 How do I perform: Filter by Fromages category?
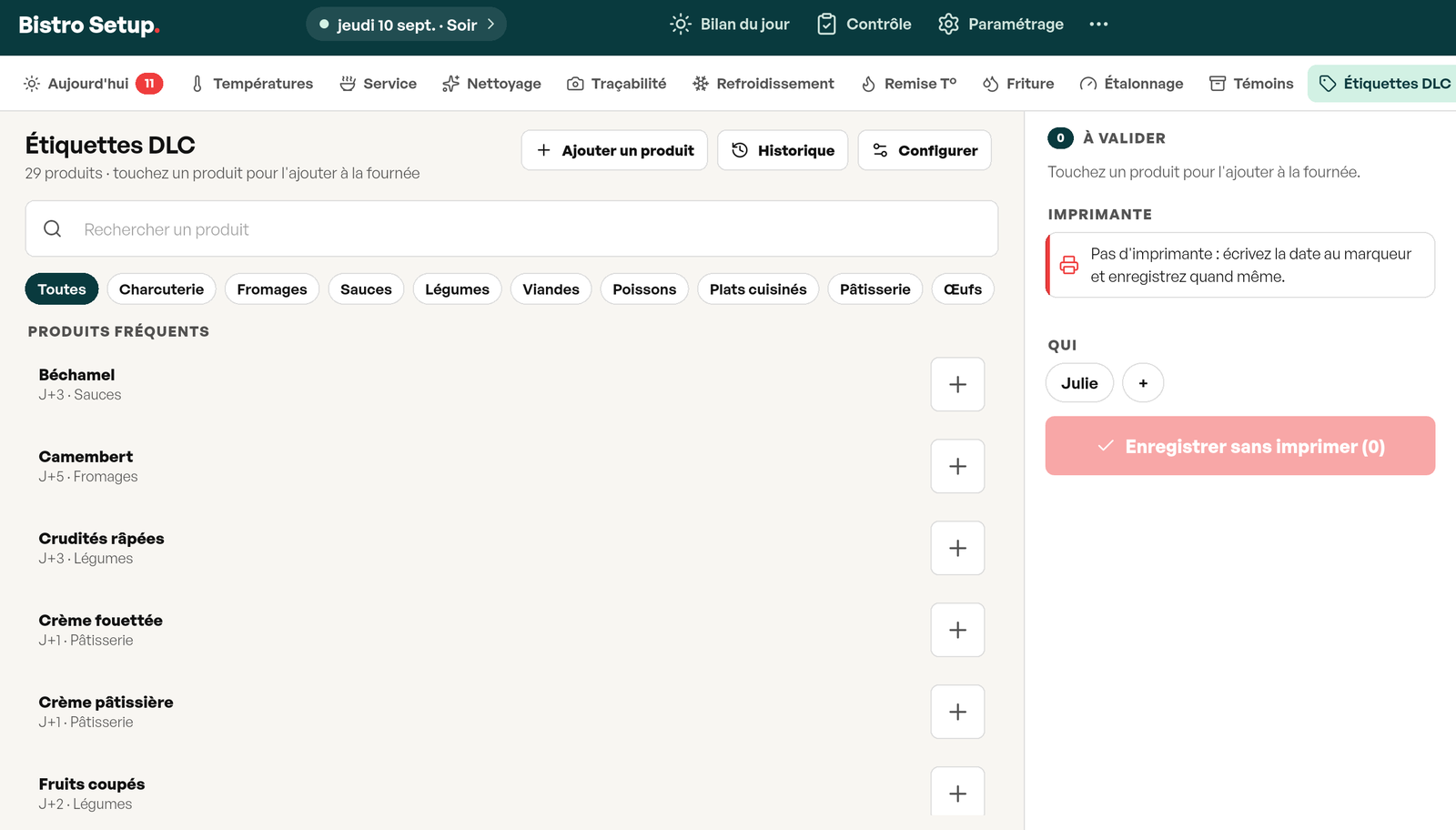272,289
